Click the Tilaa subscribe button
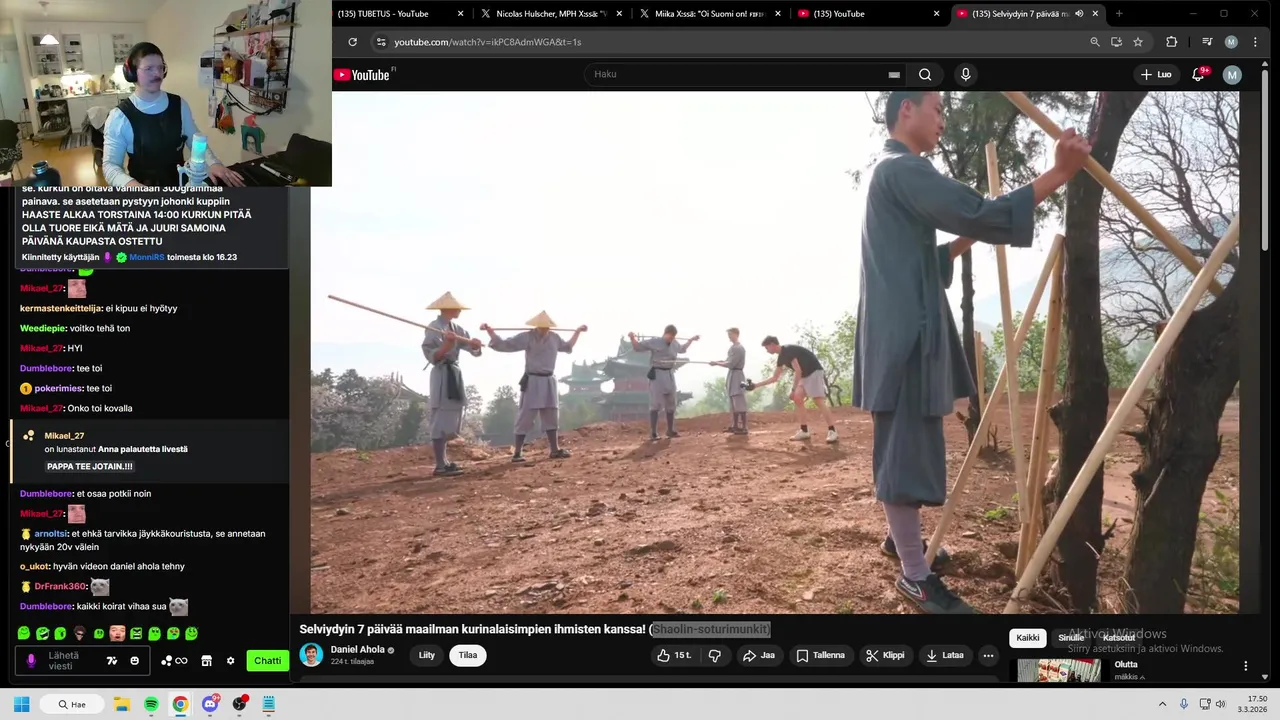Screen dimensions: 1280x720 click(468, 655)
